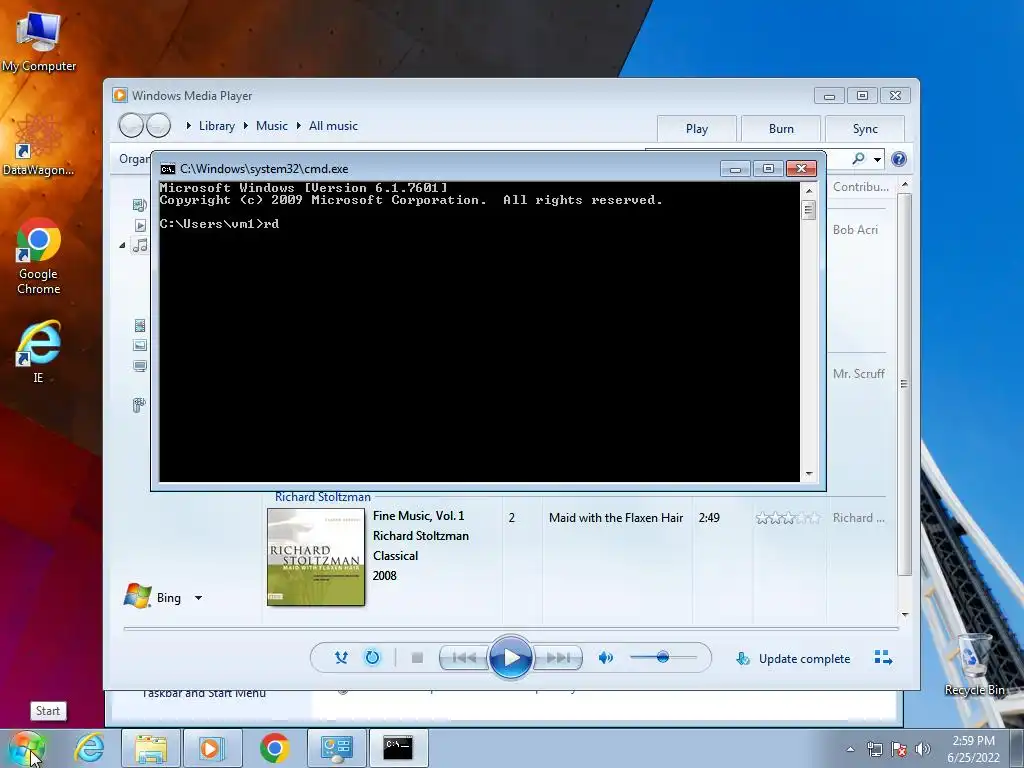Select the Pictures icon in the sidebar
The image size is (1024, 768).
point(140,345)
